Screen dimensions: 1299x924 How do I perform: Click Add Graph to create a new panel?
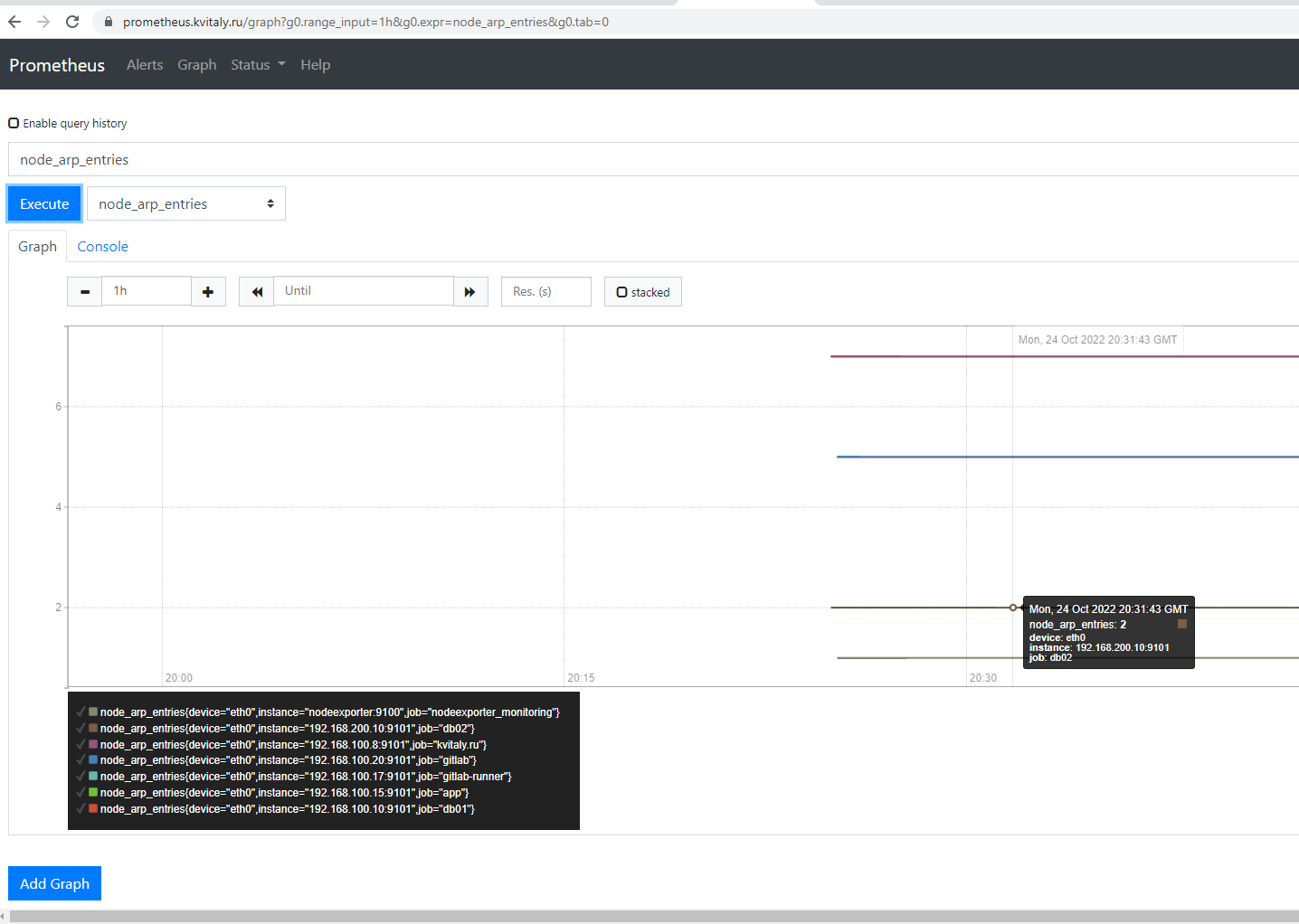coord(54,883)
